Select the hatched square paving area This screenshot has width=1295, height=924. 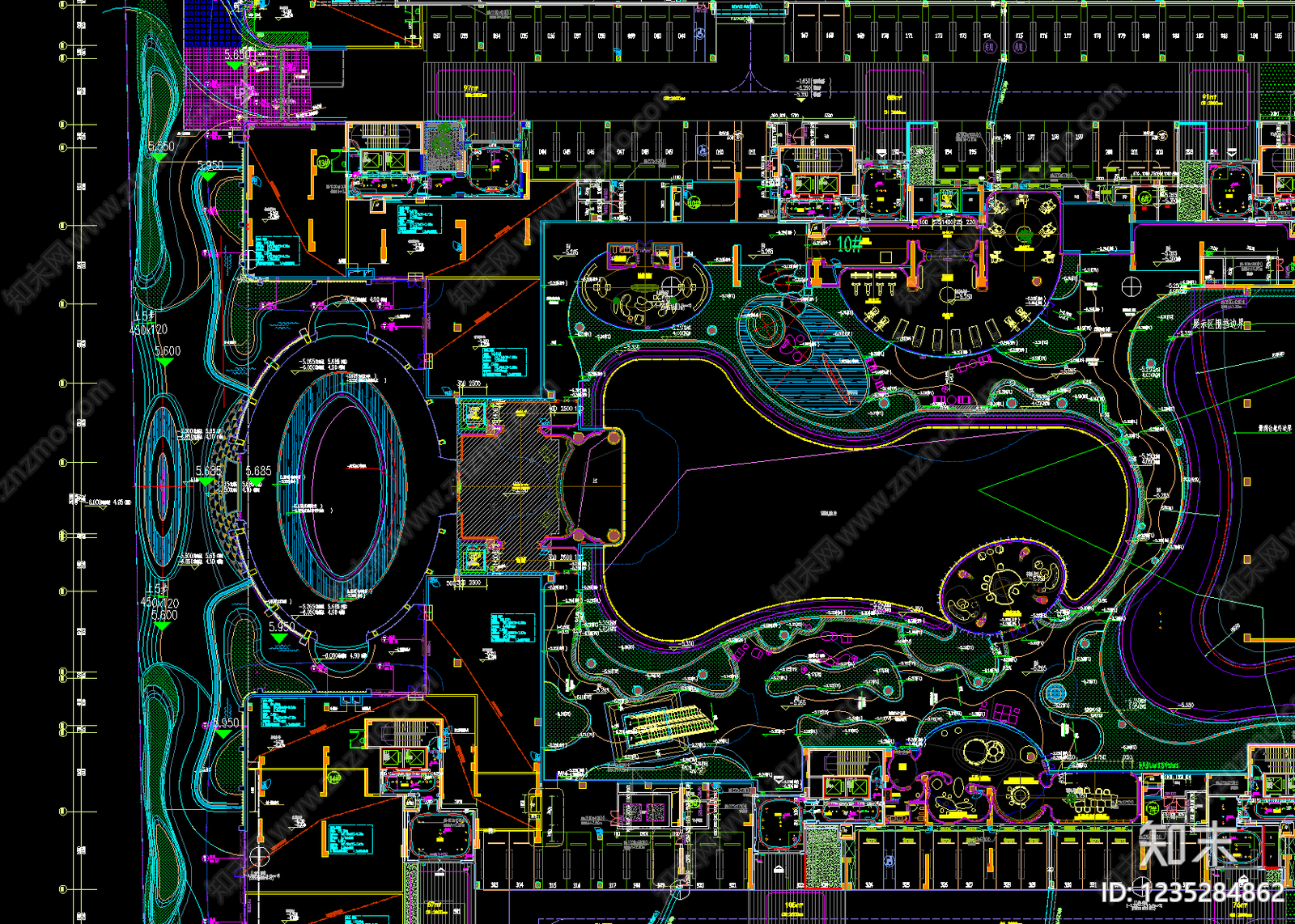(510, 486)
